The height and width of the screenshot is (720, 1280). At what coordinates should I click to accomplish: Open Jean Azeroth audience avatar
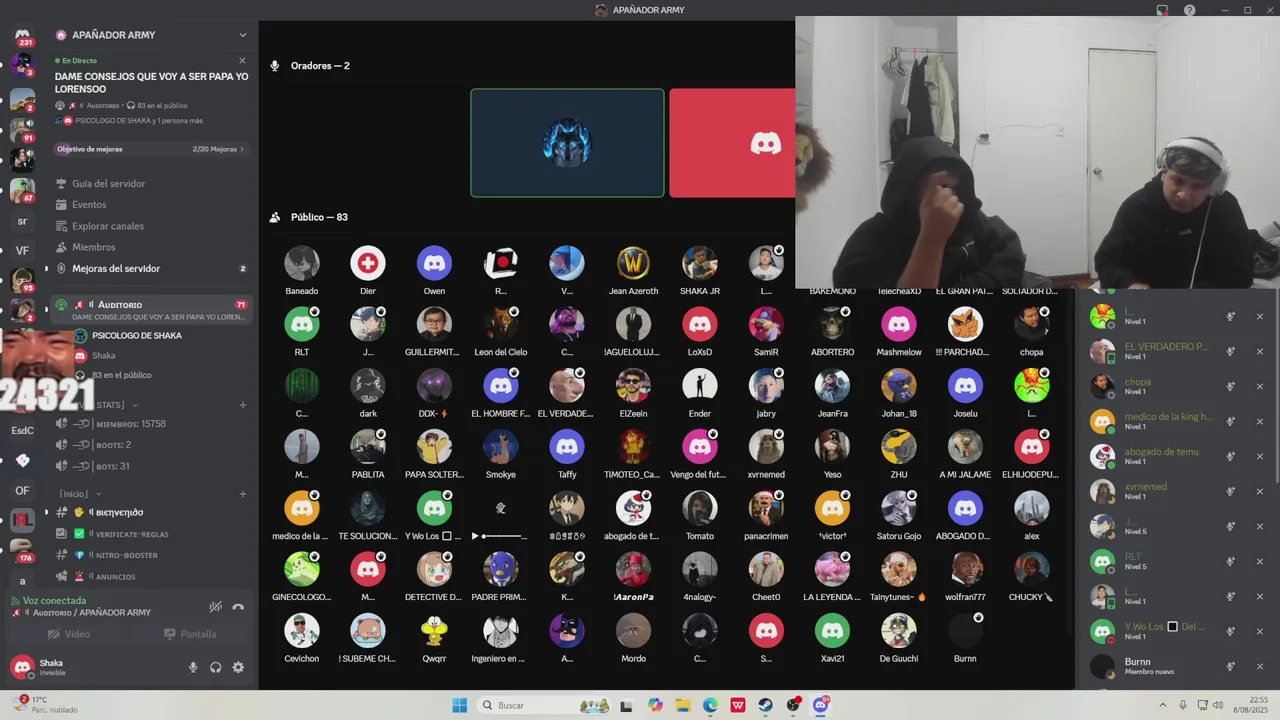[x=633, y=263]
